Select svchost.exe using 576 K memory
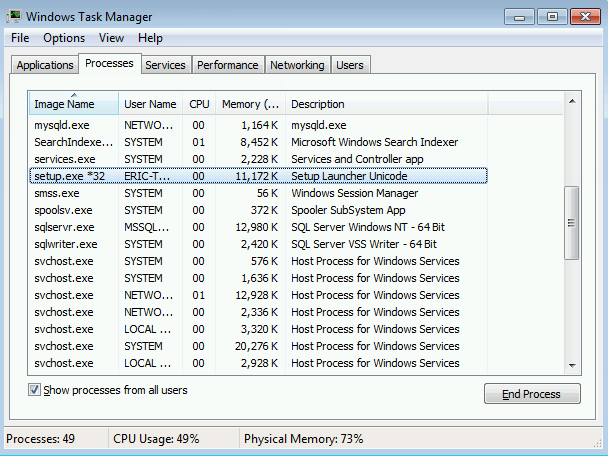The height and width of the screenshot is (456, 608). pyautogui.click(x=258, y=261)
